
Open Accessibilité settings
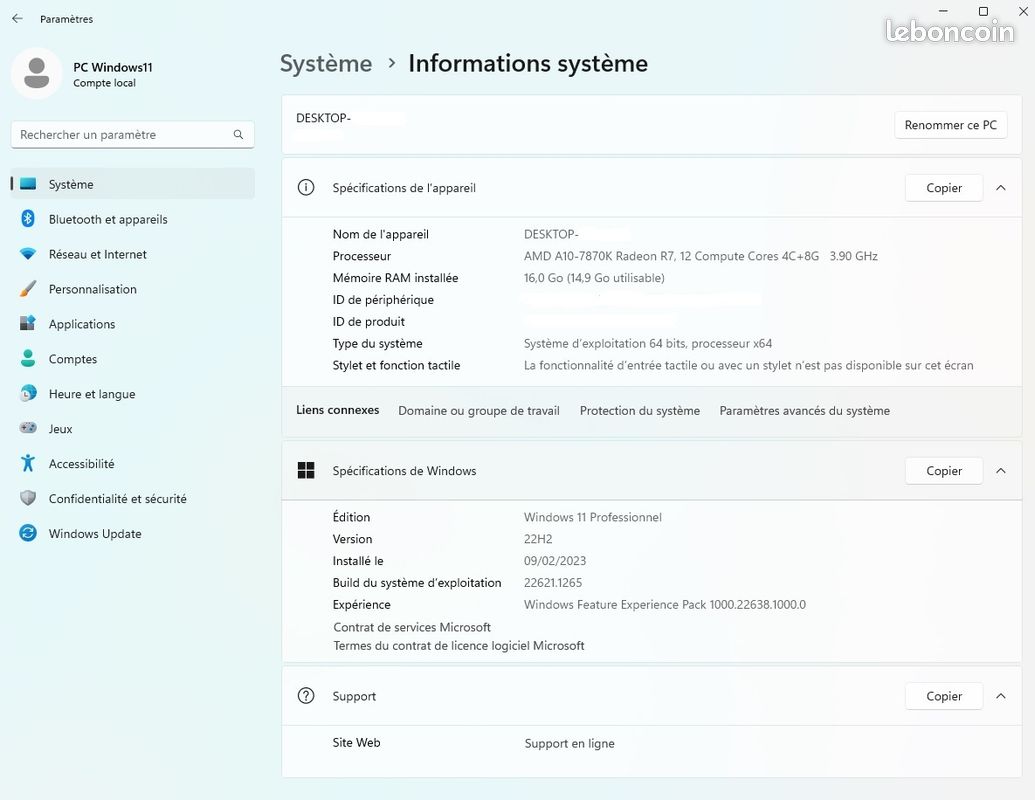point(133,464)
